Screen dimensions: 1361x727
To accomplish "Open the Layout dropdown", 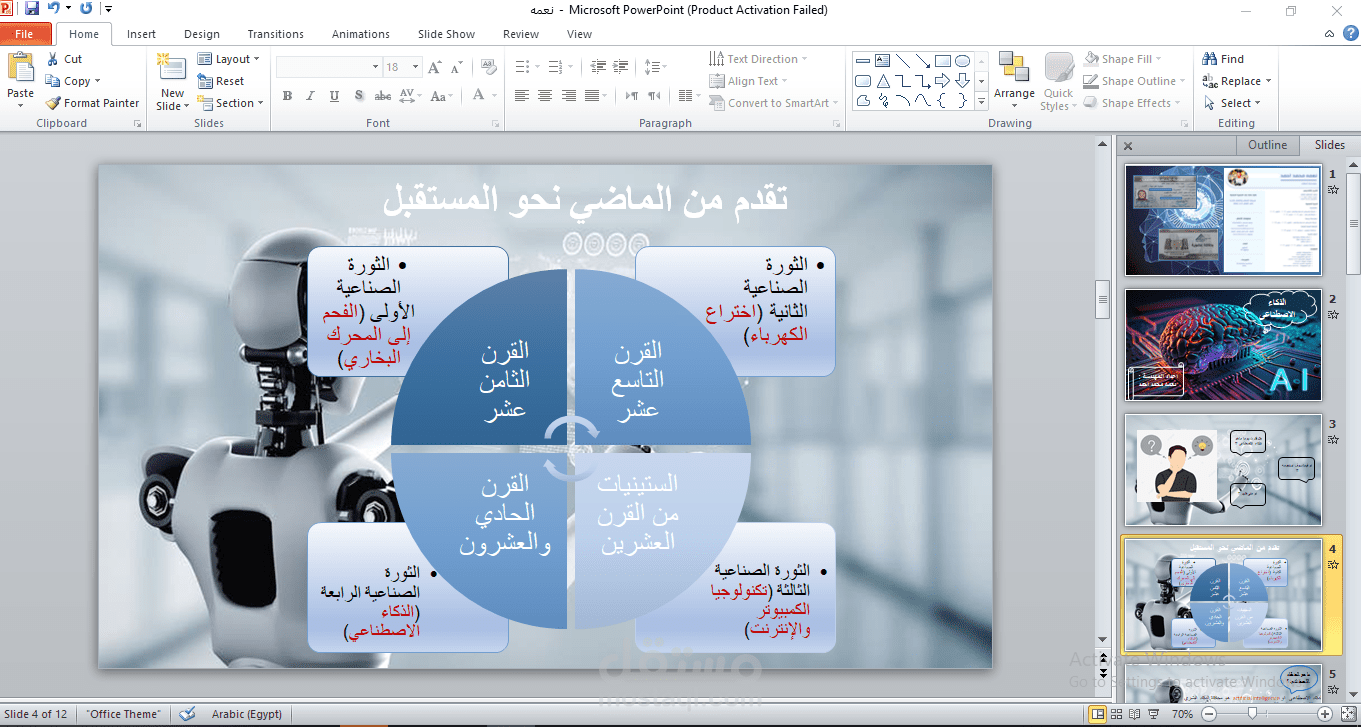I will 229,59.
